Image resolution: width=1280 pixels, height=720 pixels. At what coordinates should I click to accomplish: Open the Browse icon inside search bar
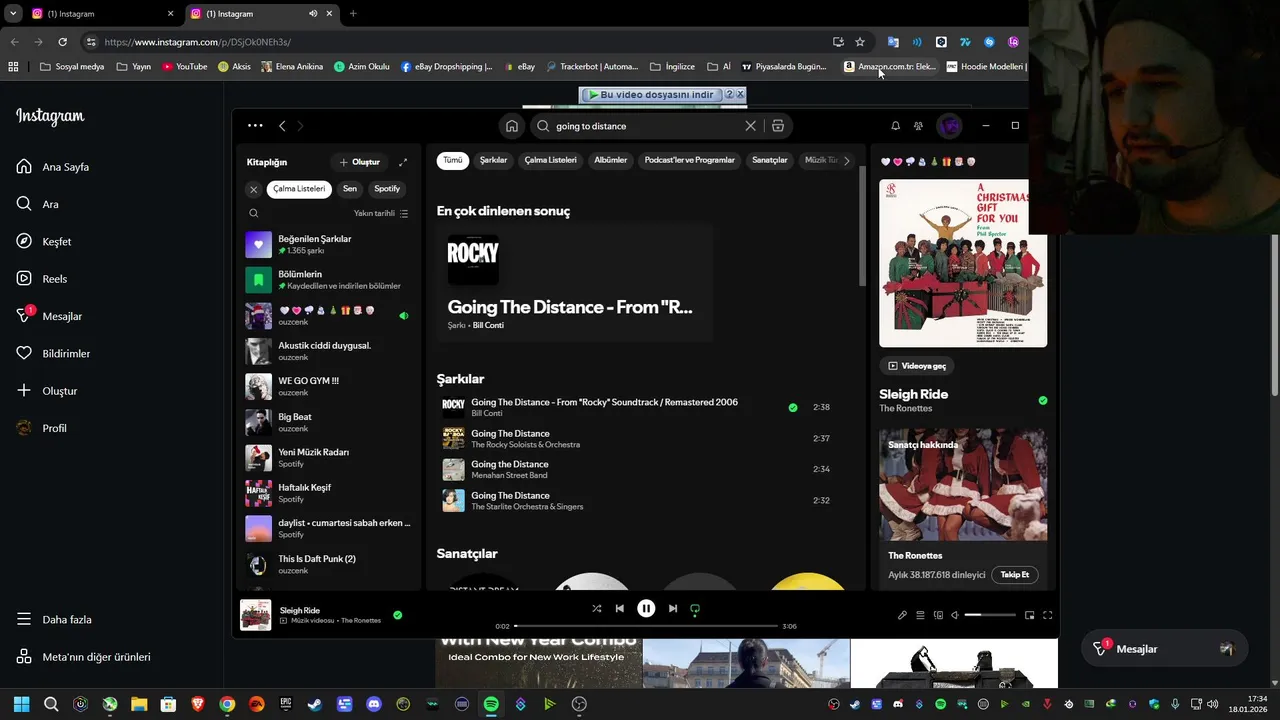click(777, 126)
